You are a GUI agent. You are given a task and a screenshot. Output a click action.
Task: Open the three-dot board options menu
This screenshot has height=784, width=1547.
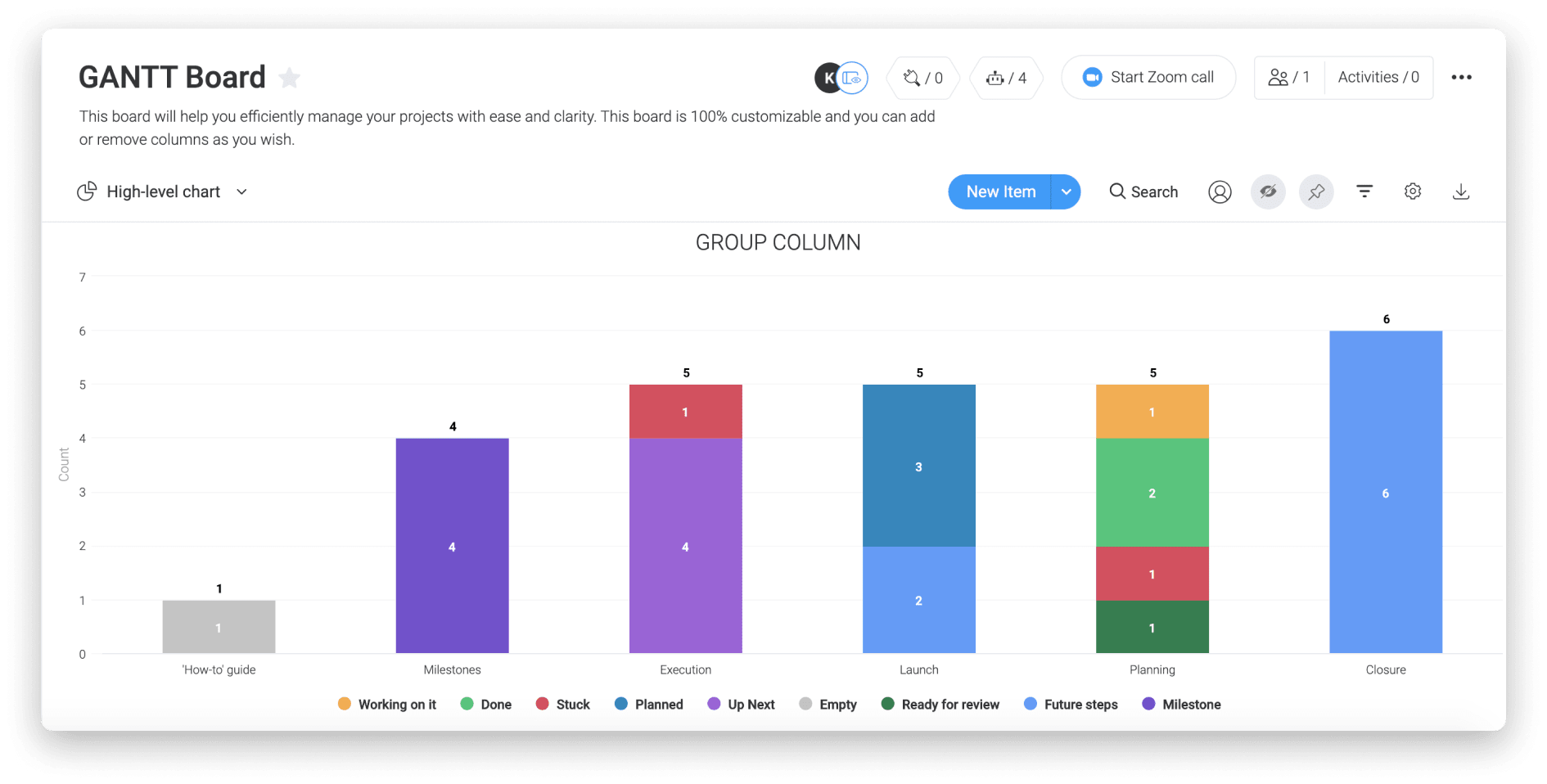pyautogui.click(x=1461, y=78)
